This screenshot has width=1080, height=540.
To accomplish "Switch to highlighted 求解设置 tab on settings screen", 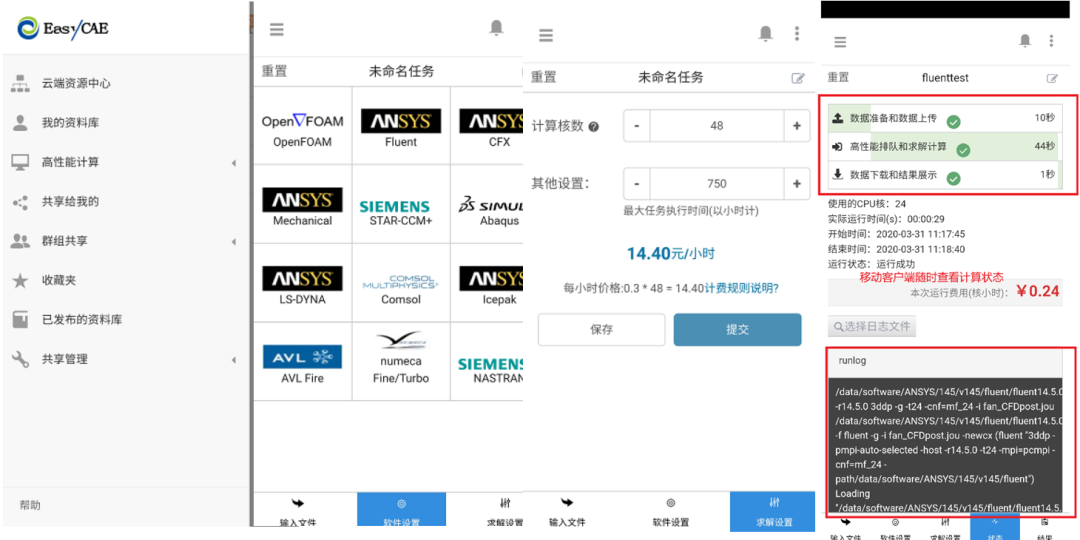I will coord(772,510).
